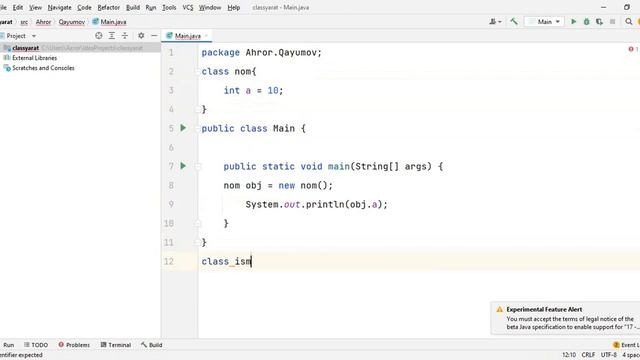Screen dimensions: 640x360
Task: Open the Event Log button
Action: pos(626,345)
